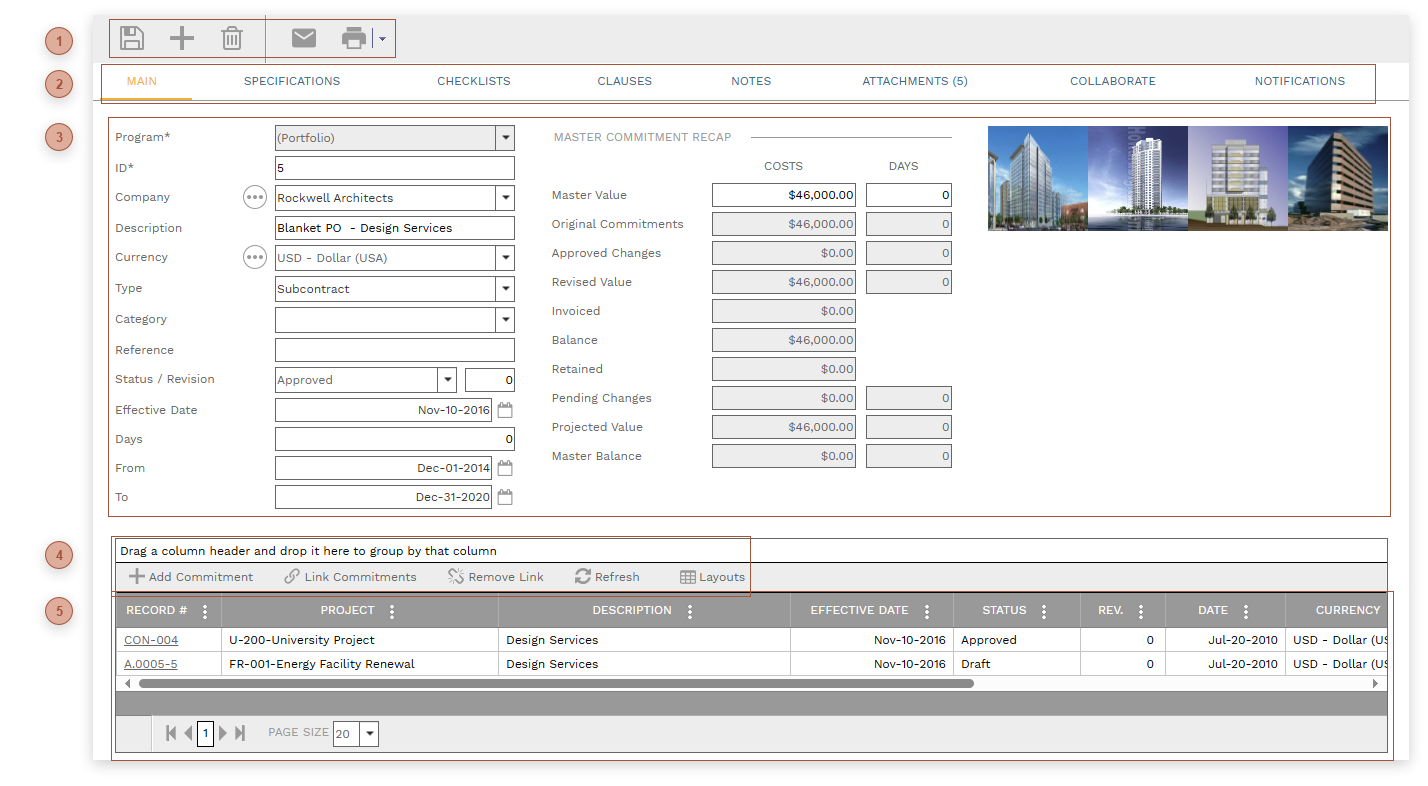
Task: Switch to the Specifications tab
Action: coord(292,81)
